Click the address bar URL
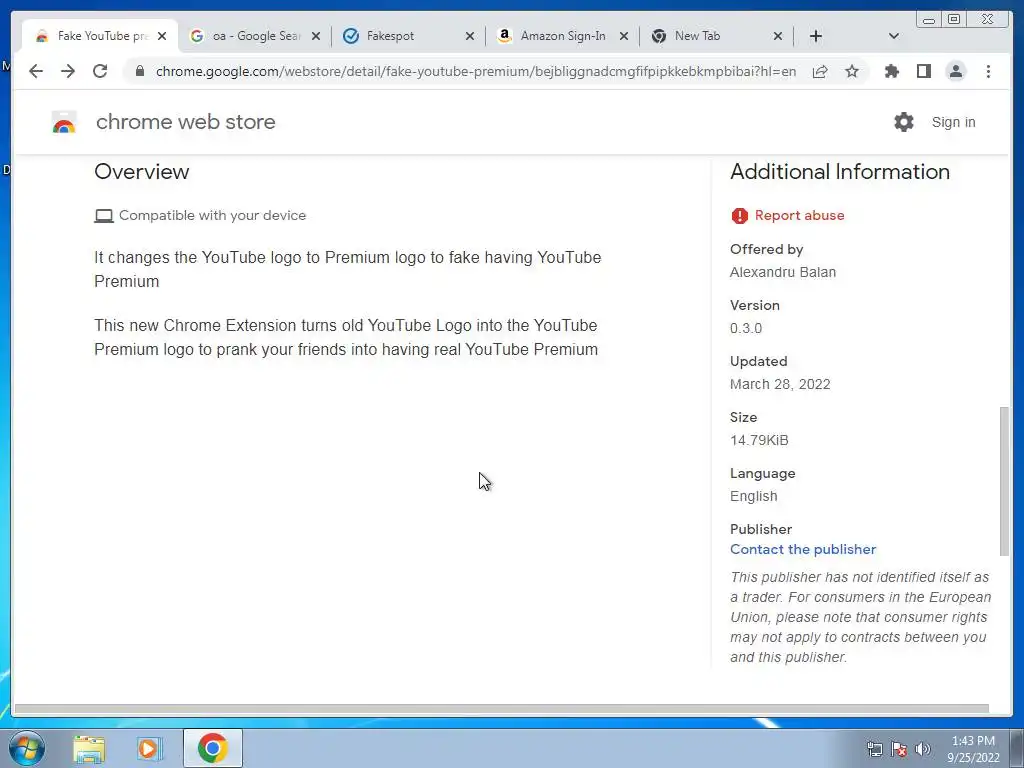 [475, 71]
